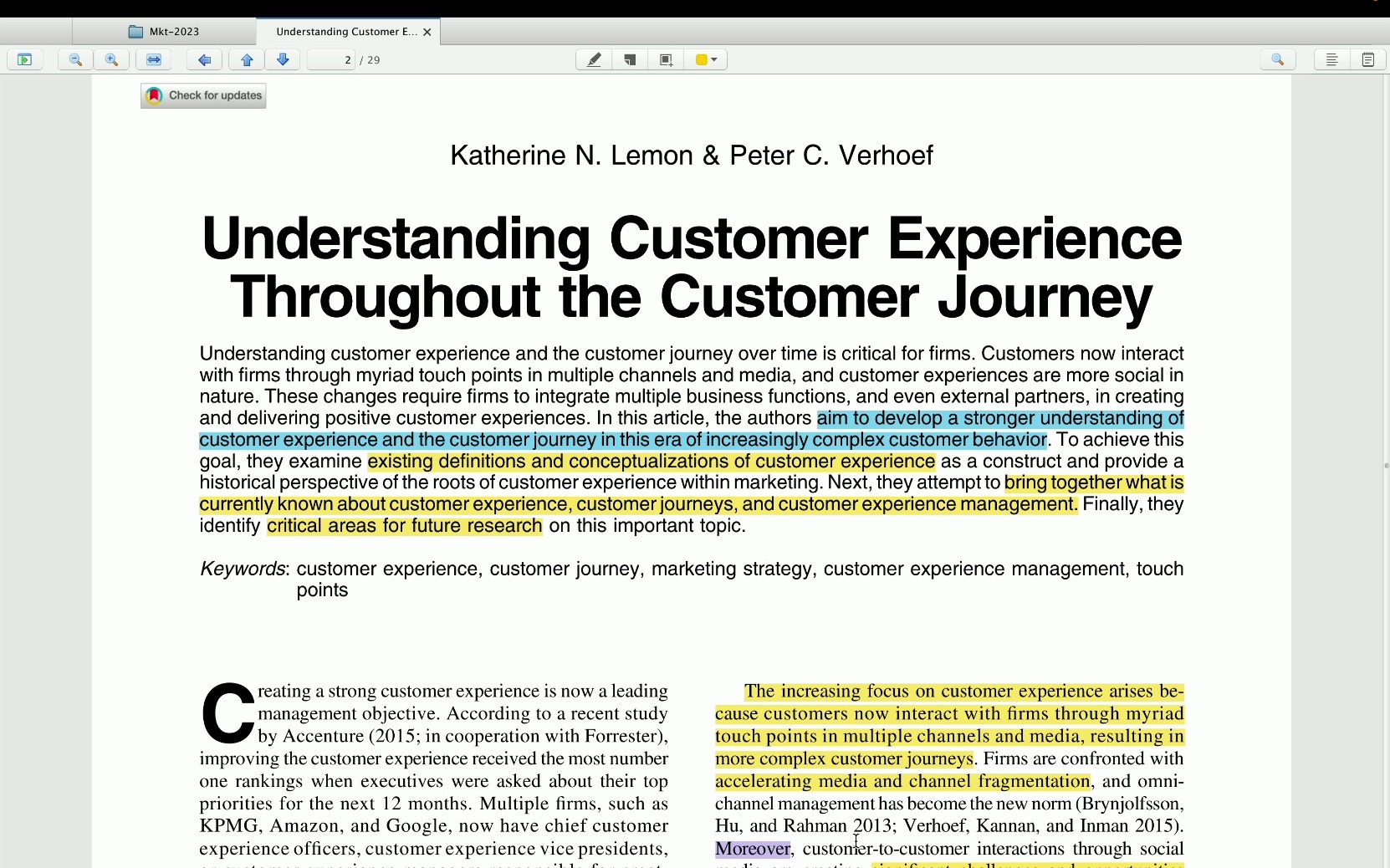1390x868 pixels.
Task: Open find in document search
Action: [1278, 59]
